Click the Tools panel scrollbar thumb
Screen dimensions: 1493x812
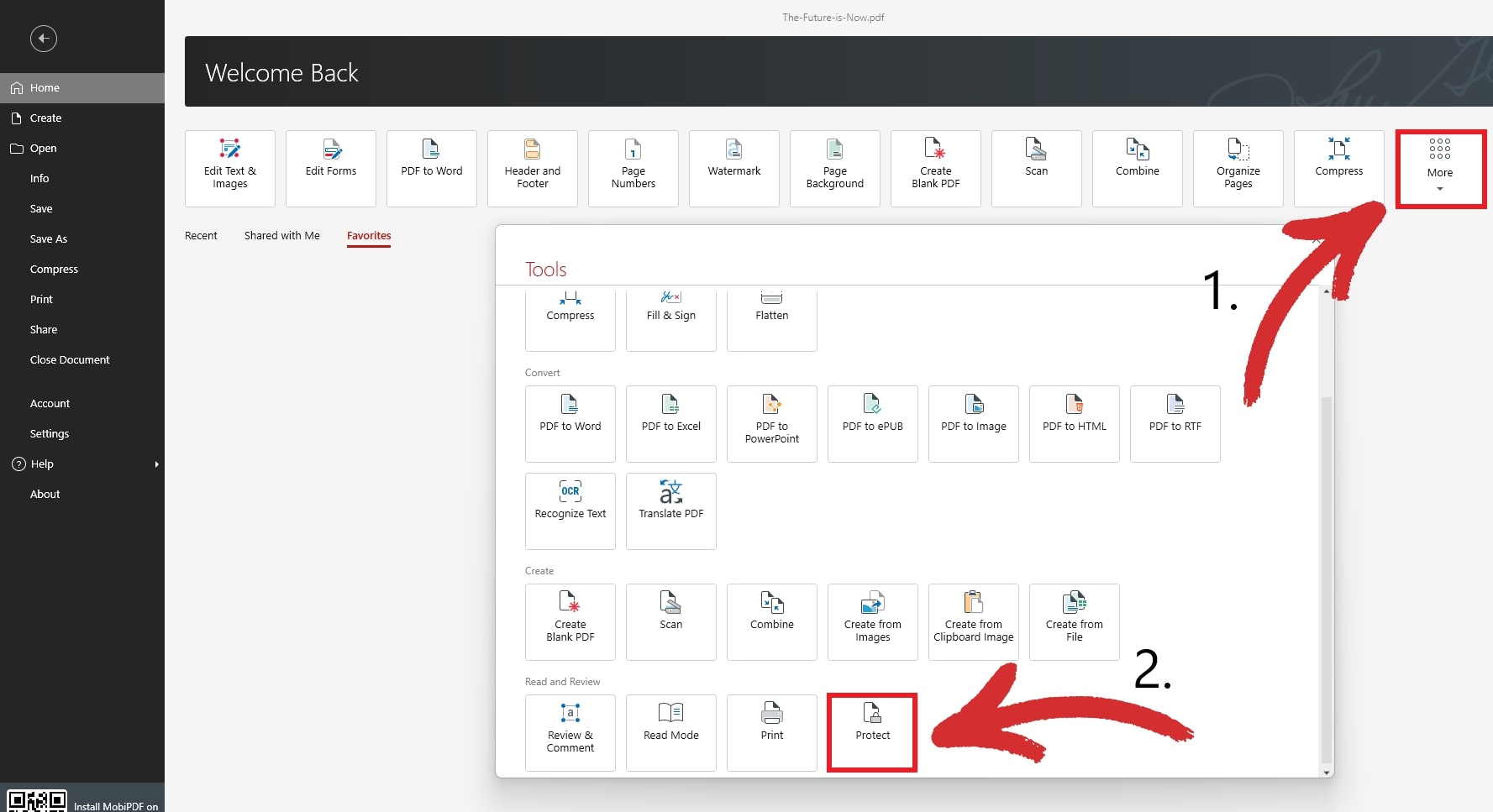point(1327,579)
